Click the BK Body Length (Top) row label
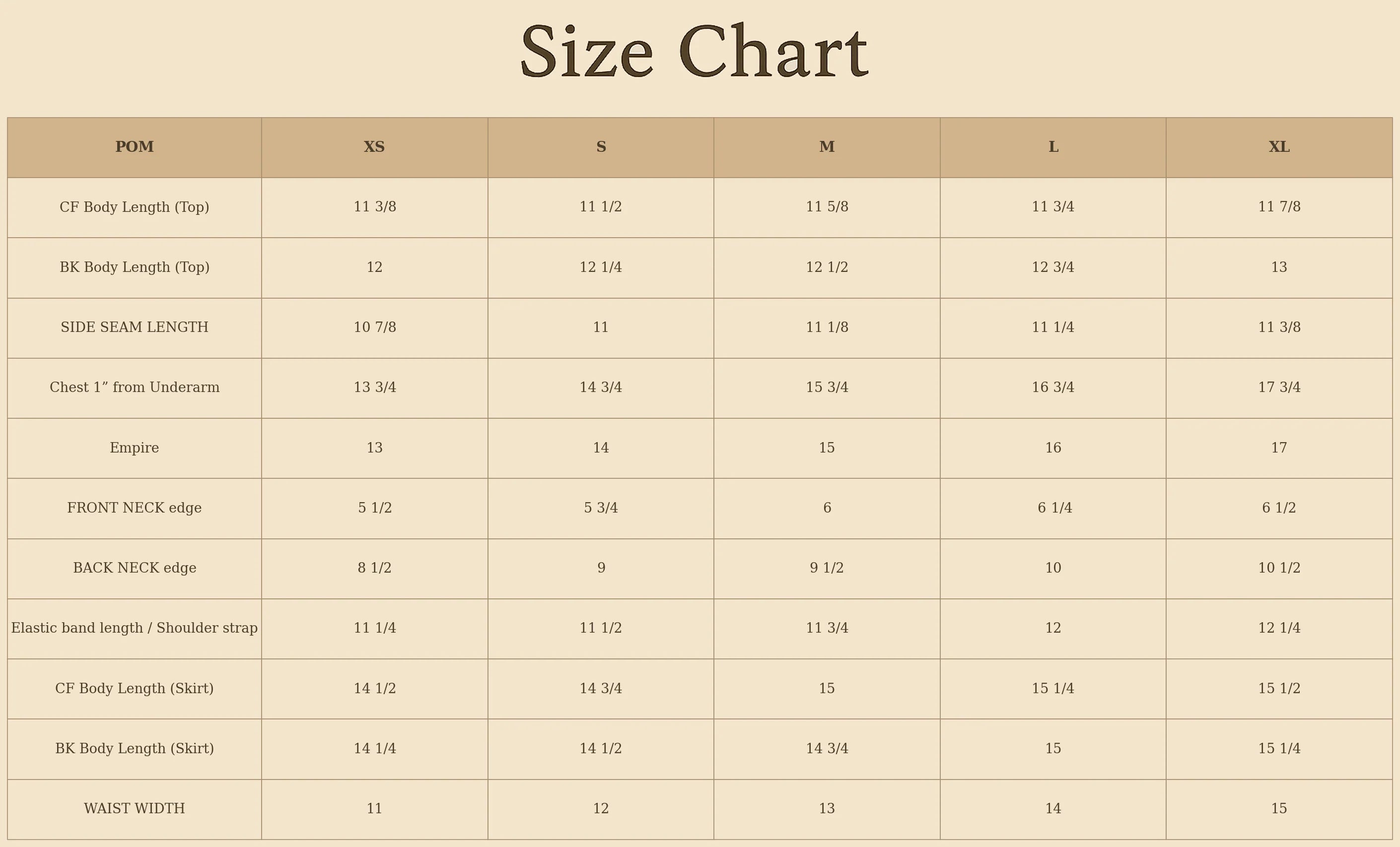This screenshot has height=847, width=1400. pyautogui.click(x=134, y=267)
